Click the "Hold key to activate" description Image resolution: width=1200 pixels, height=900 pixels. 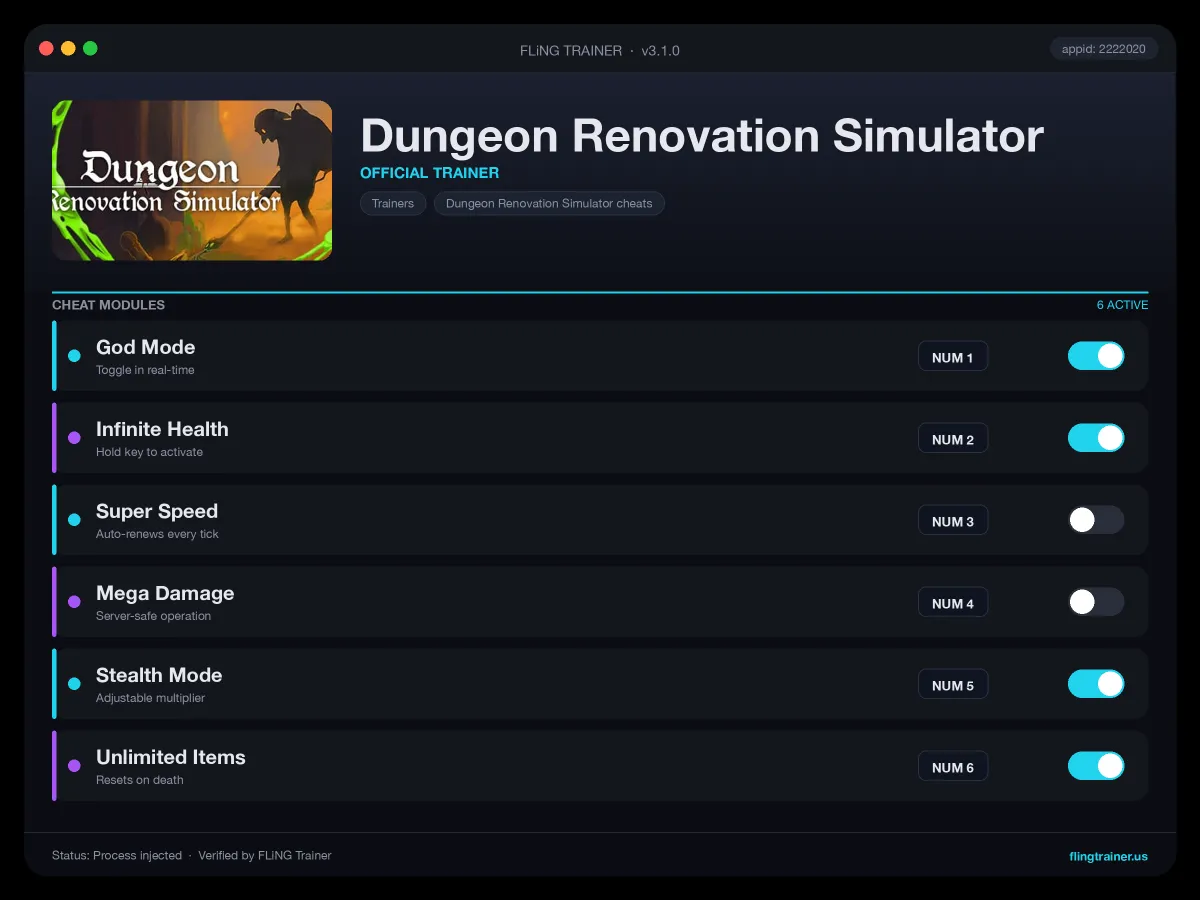pyautogui.click(x=149, y=452)
